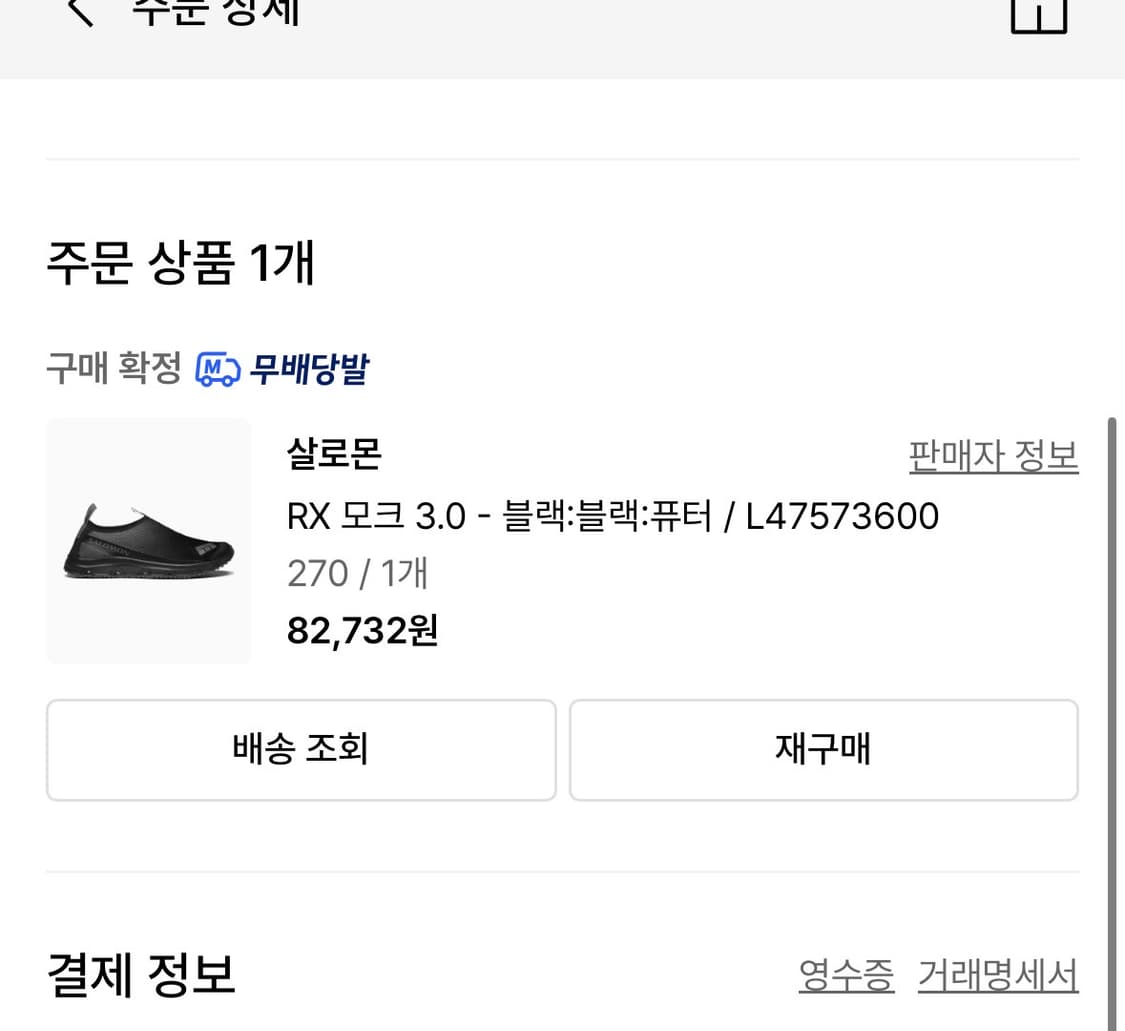Click the 주문 상품 1개 heading
Screen dimensions: 1125x1031
coord(180,263)
